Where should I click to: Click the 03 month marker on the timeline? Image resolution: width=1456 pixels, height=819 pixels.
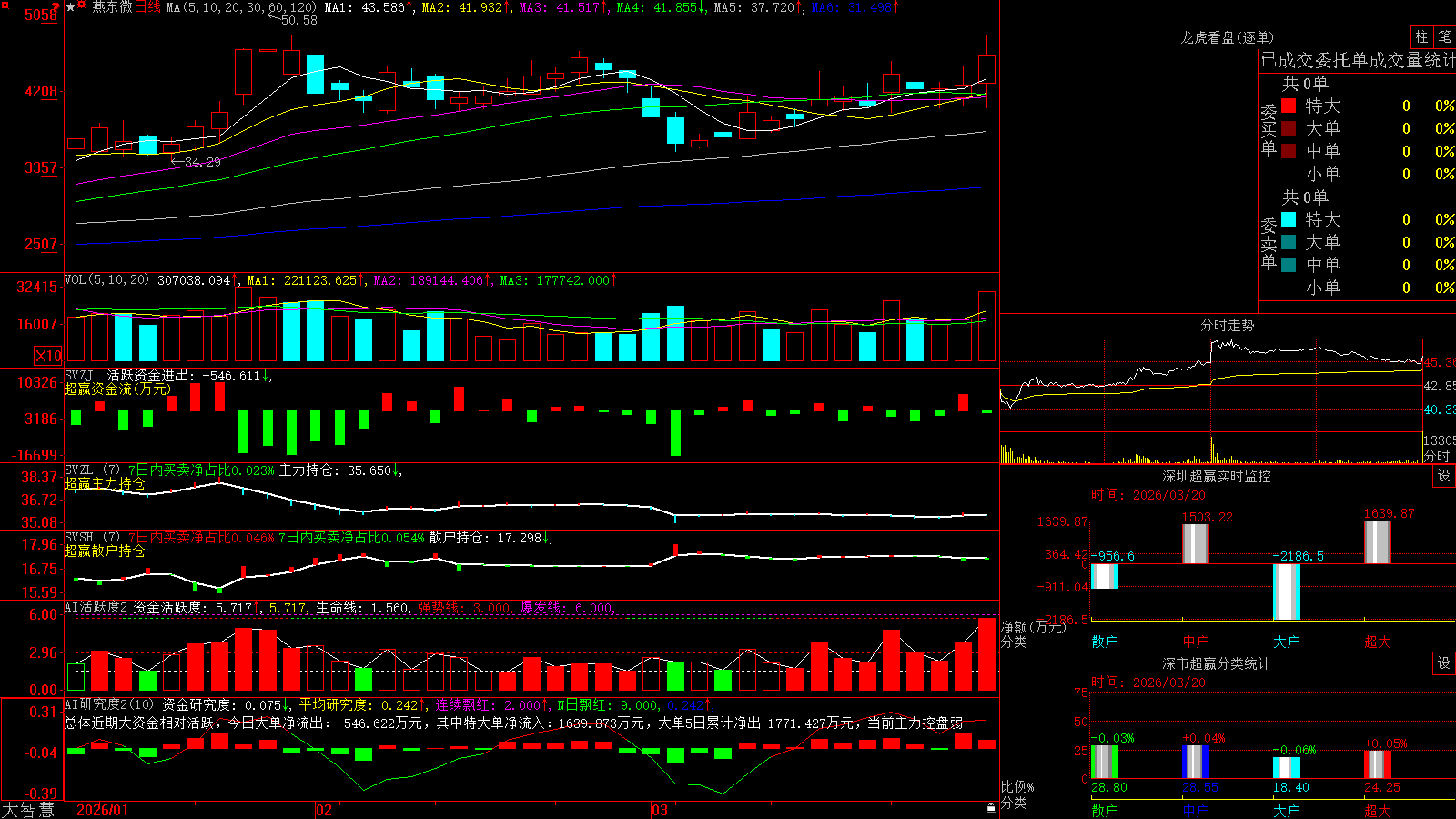click(x=660, y=810)
